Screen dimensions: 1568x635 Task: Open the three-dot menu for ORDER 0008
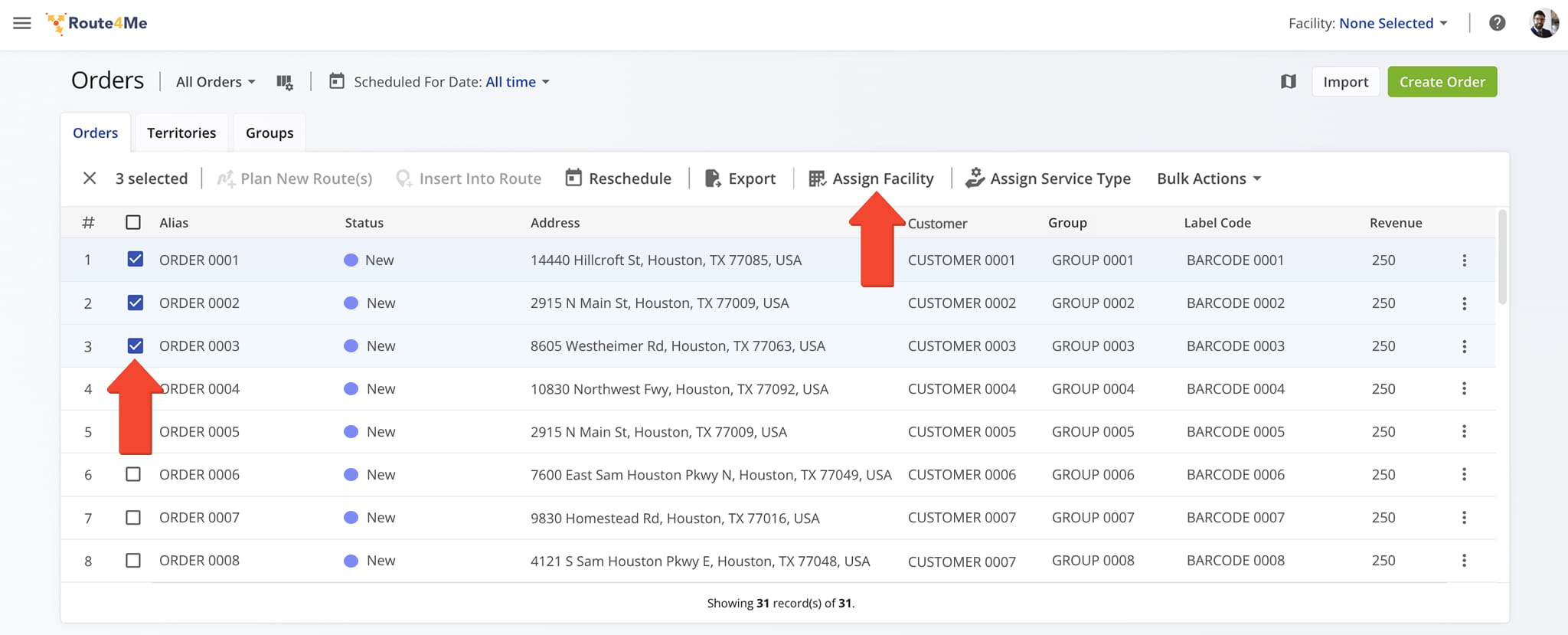point(1464,560)
